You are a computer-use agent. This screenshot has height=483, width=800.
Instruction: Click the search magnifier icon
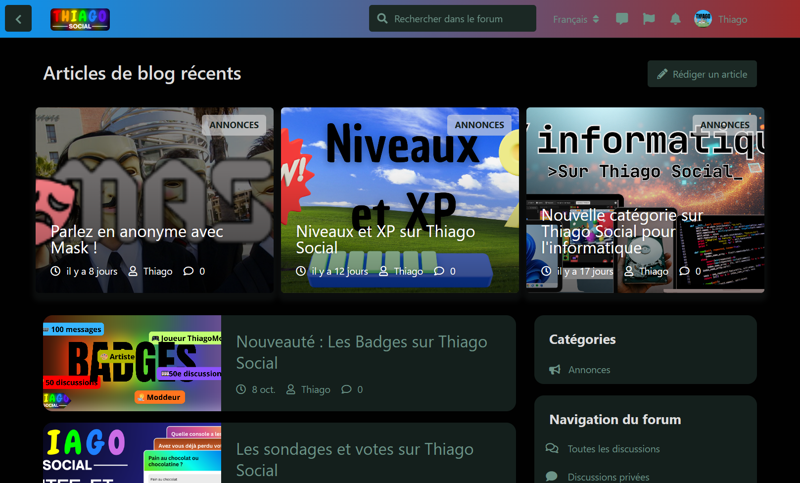tap(382, 19)
